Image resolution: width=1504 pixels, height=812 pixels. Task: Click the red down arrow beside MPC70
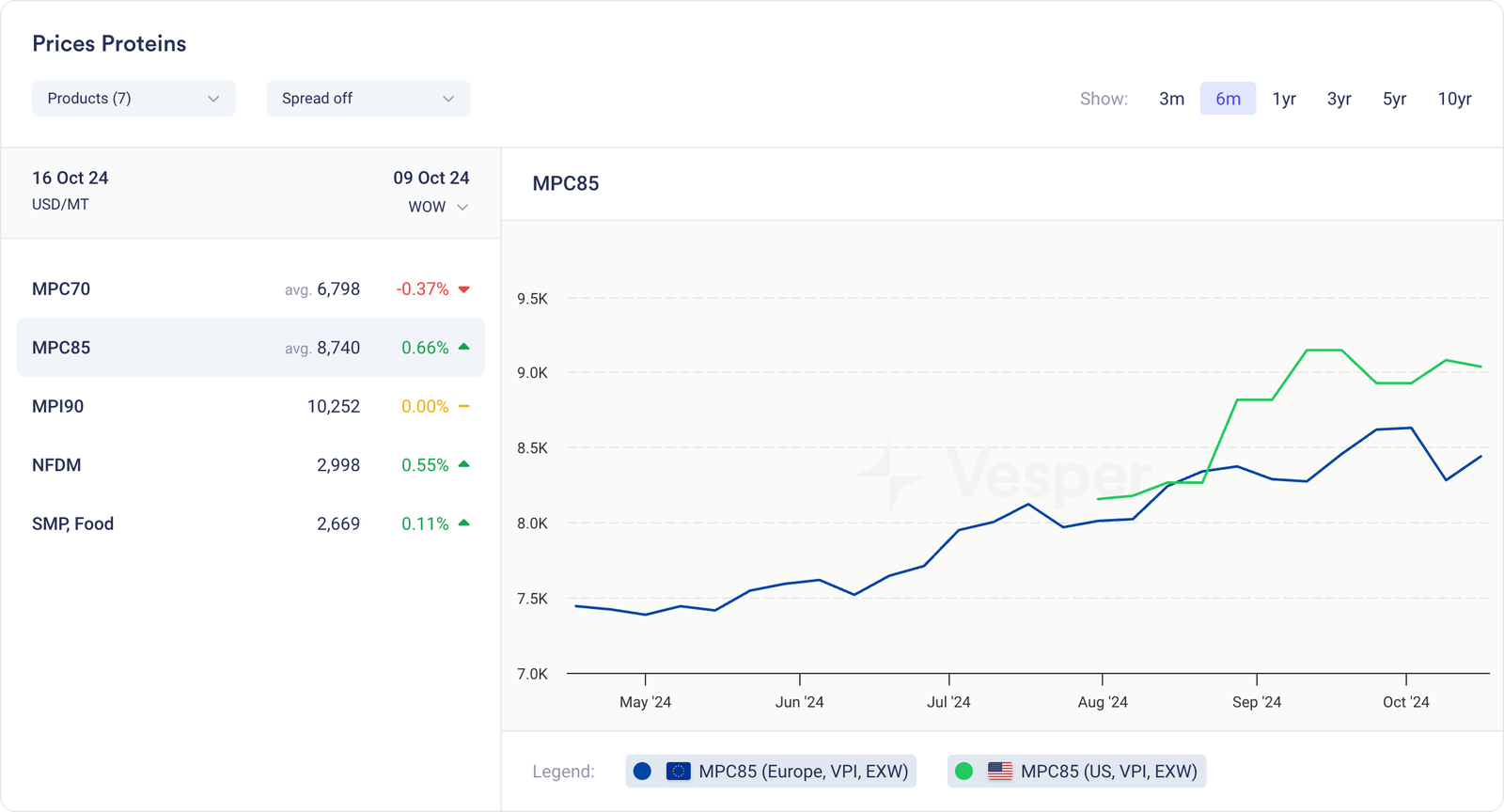pyautogui.click(x=463, y=289)
